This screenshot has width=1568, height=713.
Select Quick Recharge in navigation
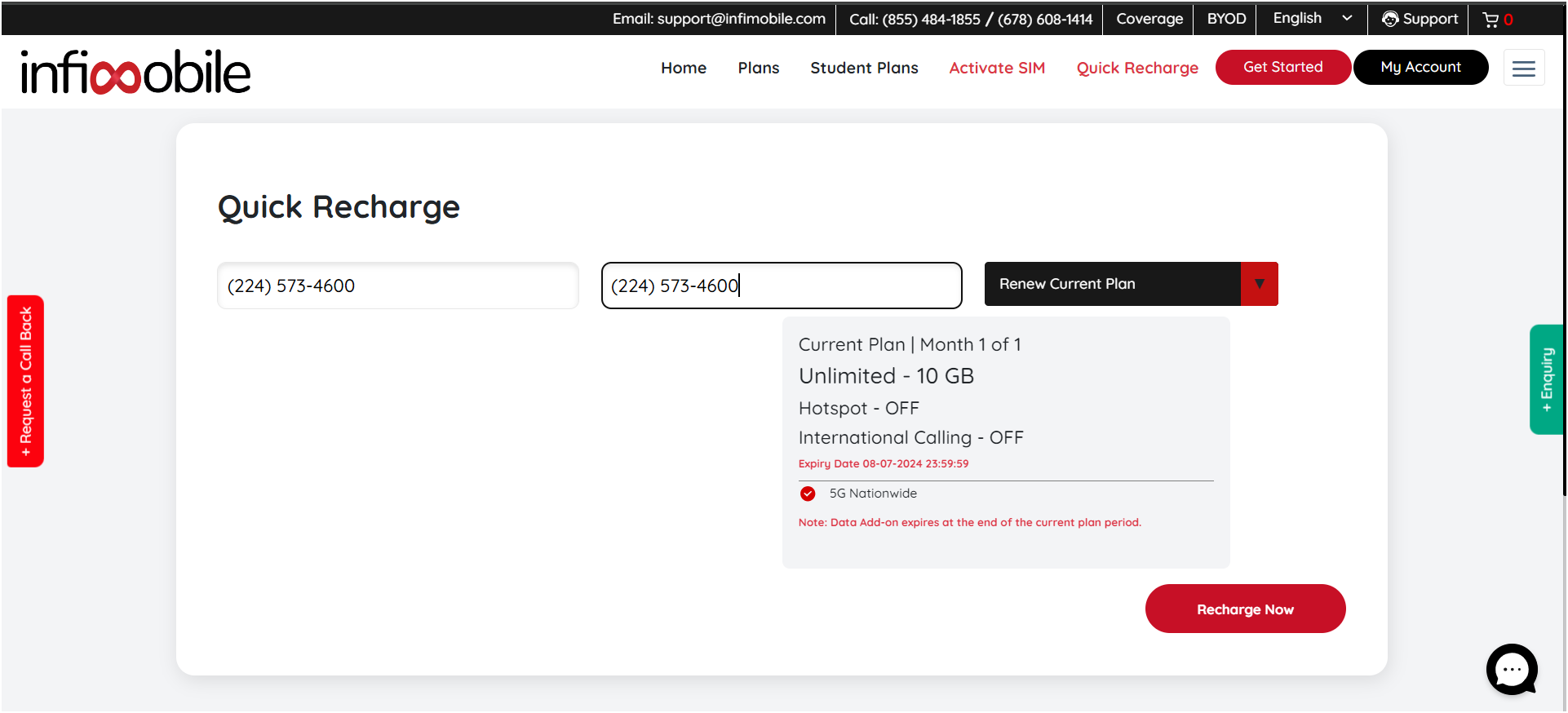click(x=1137, y=68)
